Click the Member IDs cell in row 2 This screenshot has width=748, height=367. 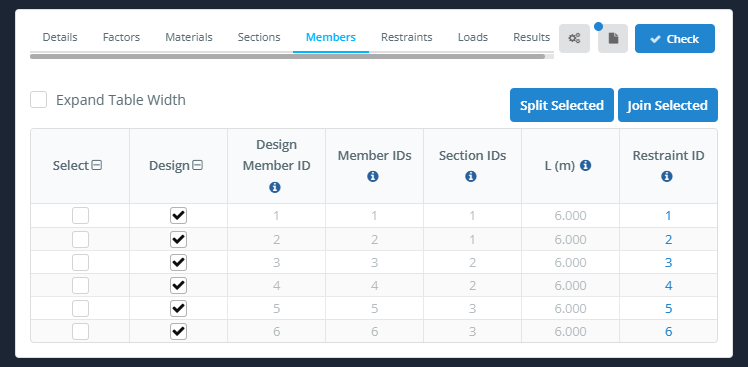[x=374, y=239]
